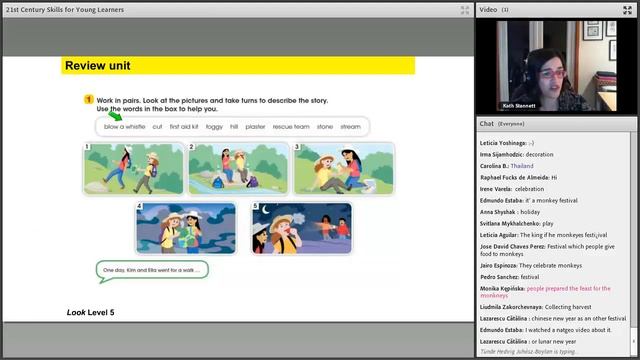Screen dimensions: 640x360
Task: Click Jairo Espinoza's 'They celebrate monkeys' message
Action: (x=531, y=266)
